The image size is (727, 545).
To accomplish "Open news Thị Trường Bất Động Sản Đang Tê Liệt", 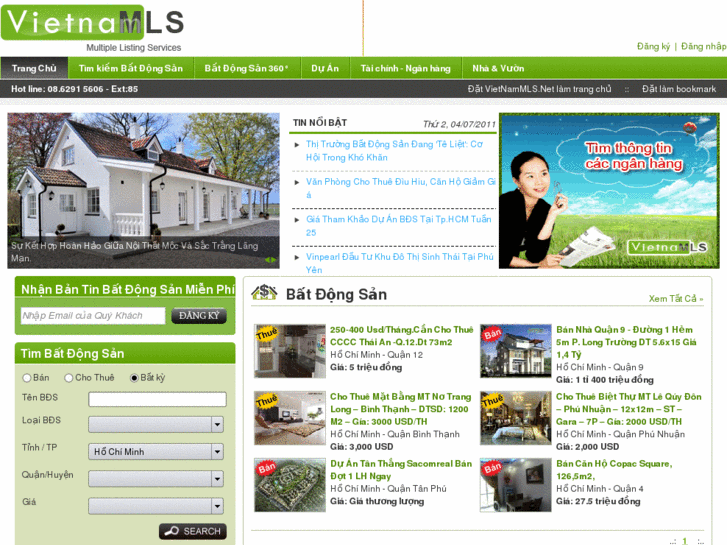I will click(394, 151).
